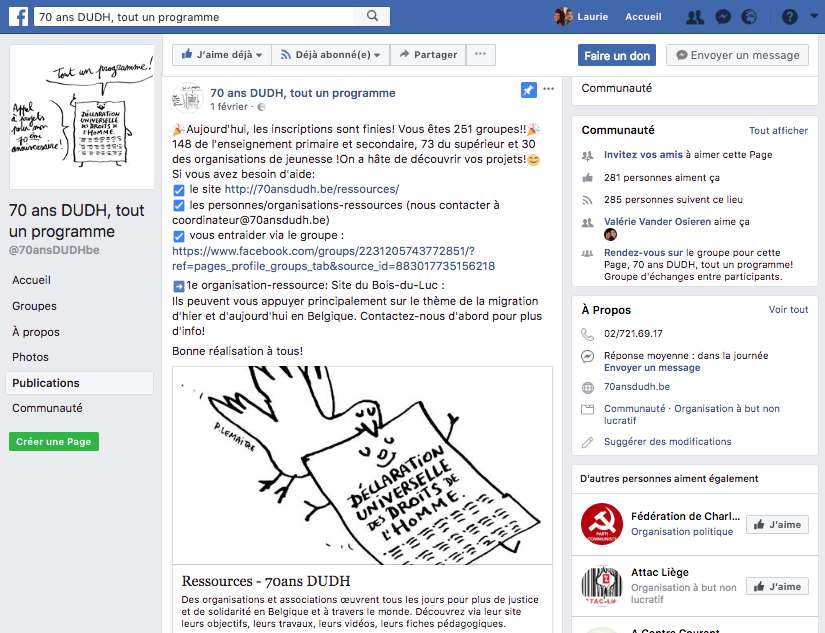Click the @70ansDUDHbe page handle

click(x=54, y=250)
